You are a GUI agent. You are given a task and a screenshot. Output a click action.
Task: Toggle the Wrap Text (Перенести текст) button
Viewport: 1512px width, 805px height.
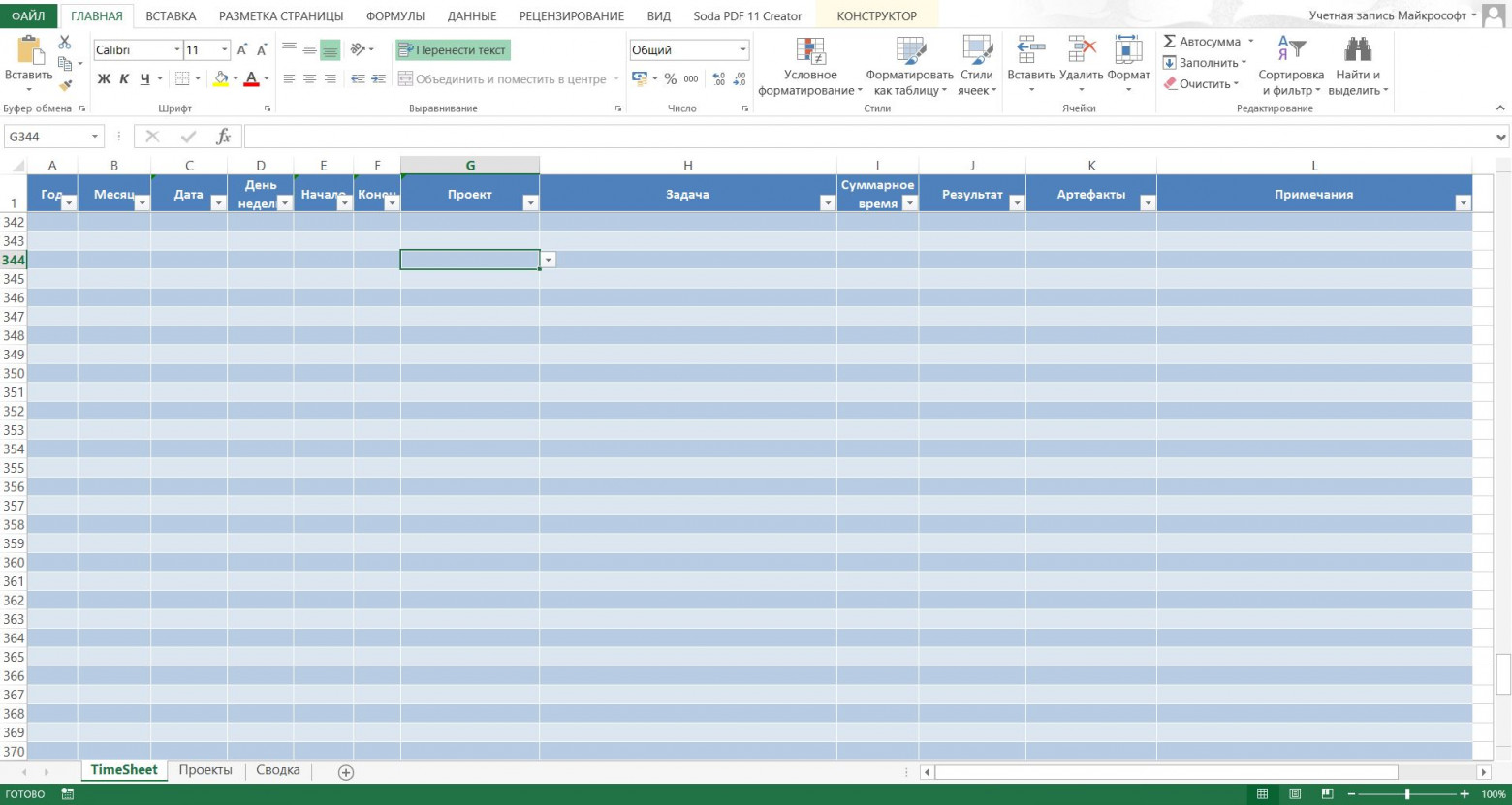pyautogui.click(x=453, y=50)
